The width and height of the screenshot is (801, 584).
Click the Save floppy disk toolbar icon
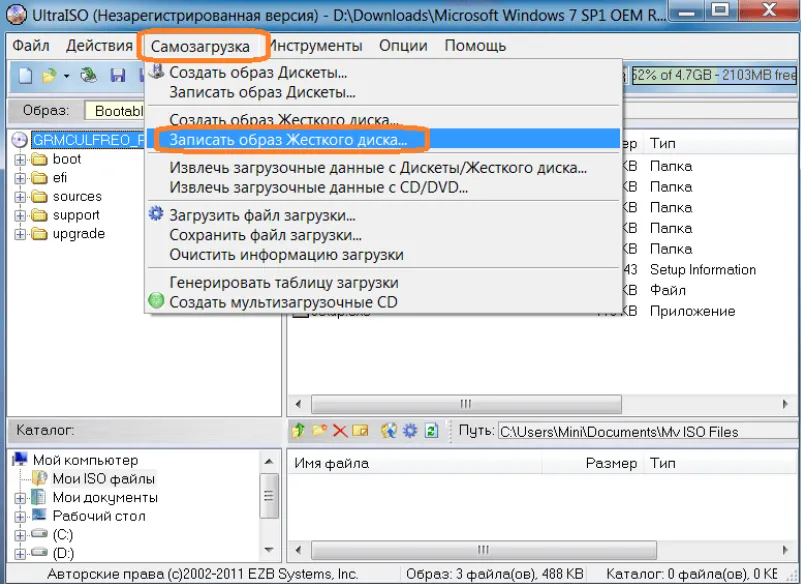coord(118,76)
